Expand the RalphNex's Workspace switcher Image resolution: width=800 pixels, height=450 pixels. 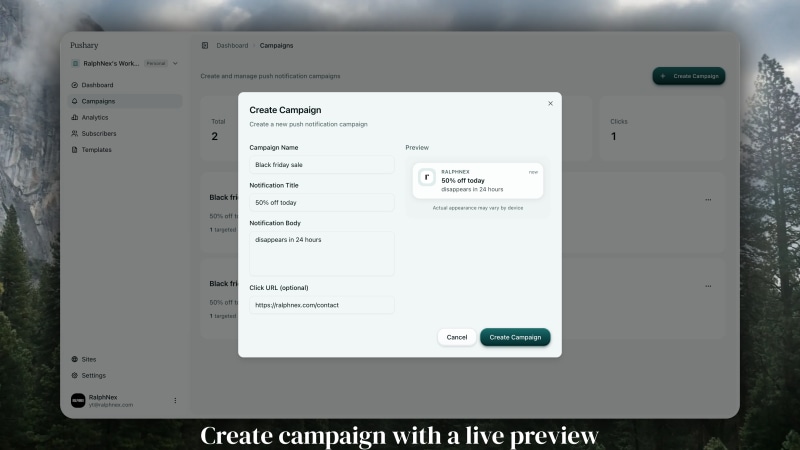[x=125, y=63]
